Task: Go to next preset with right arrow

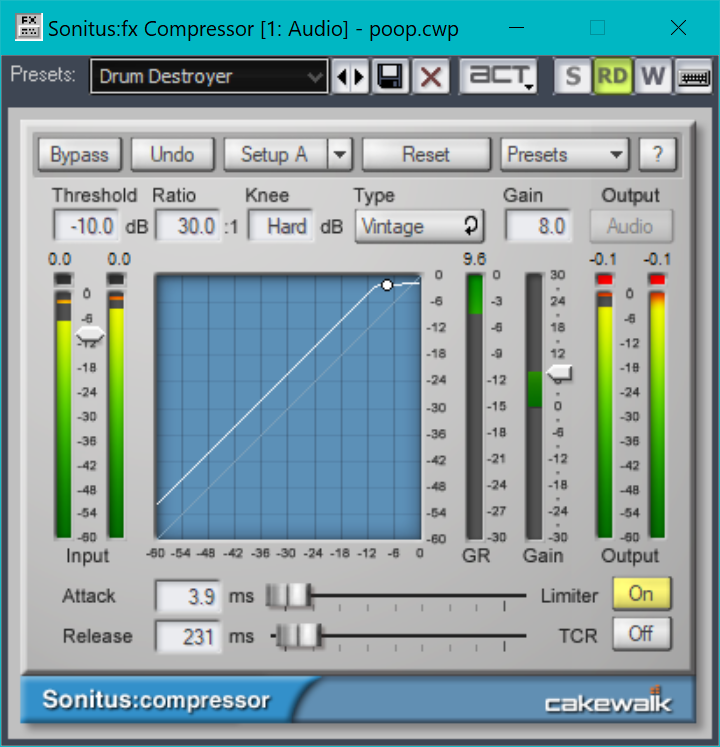Action: point(359,76)
